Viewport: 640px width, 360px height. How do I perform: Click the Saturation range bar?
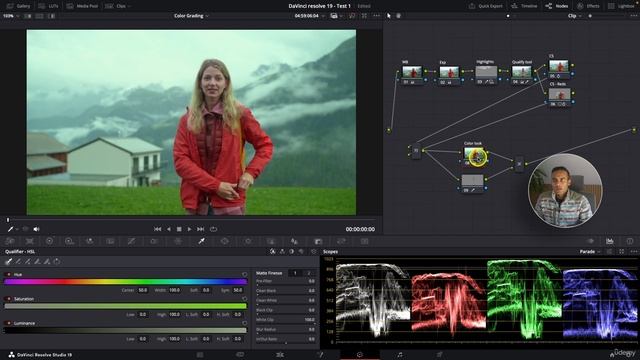pyautogui.click(x=125, y=306)
